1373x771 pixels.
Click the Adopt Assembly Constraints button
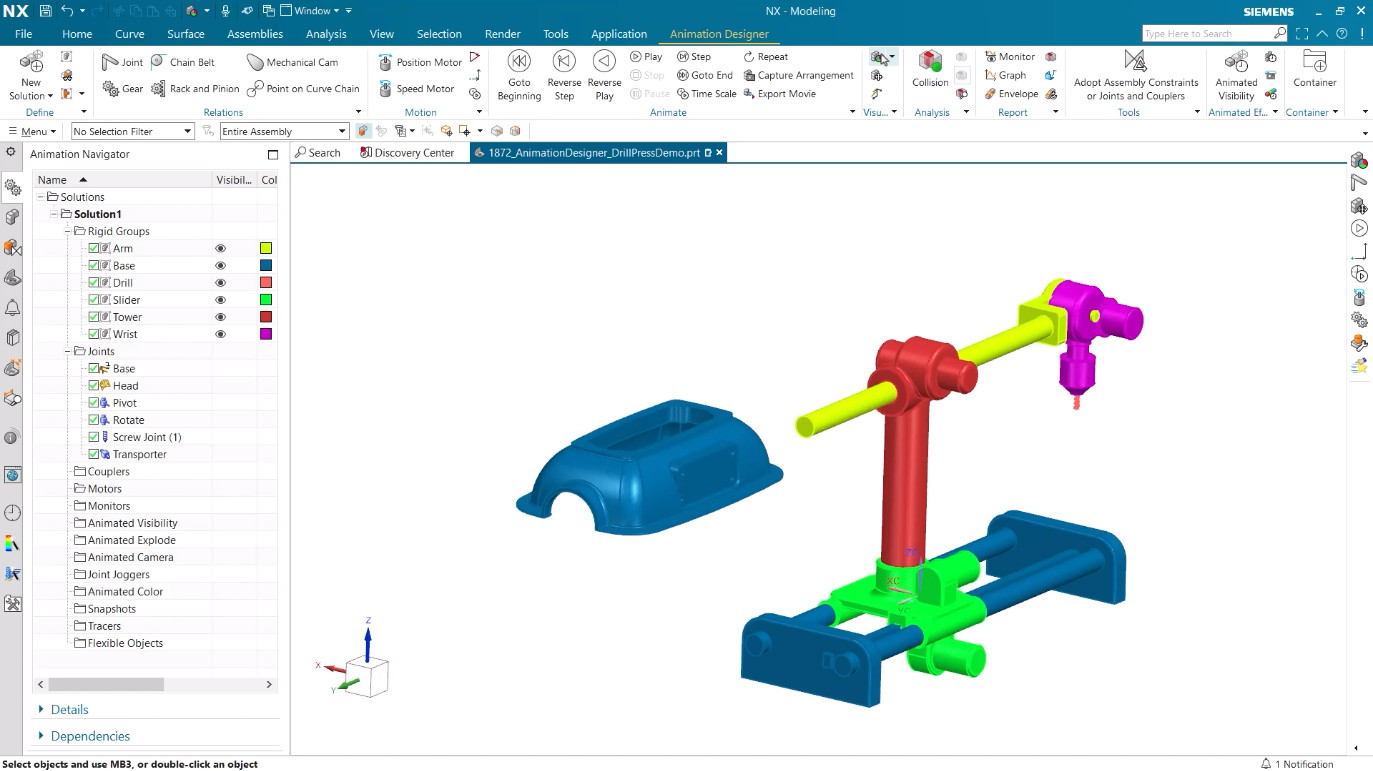click(x=1135, y=63)
